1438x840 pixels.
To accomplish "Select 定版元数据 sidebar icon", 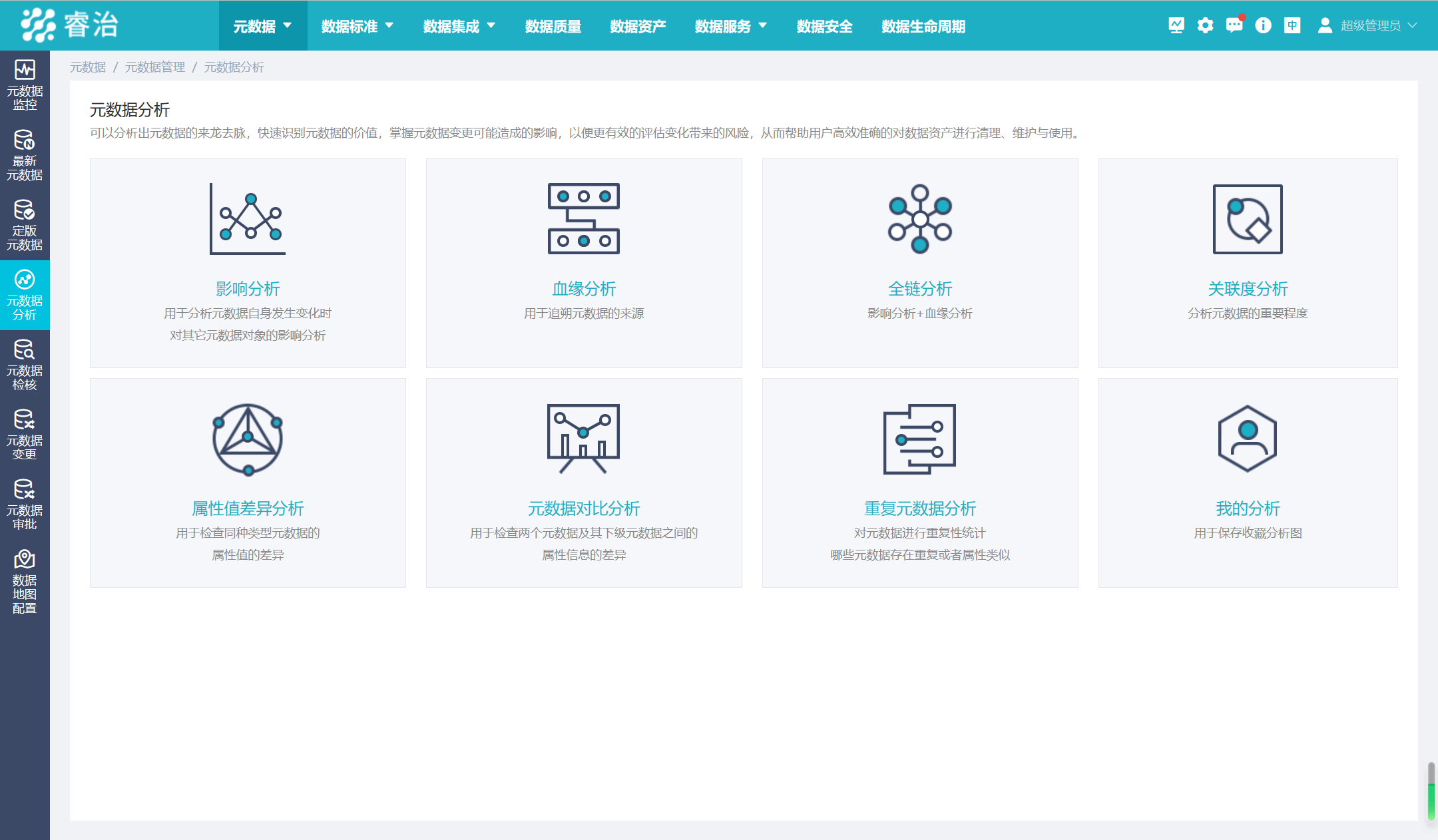I will coord(25,225).
